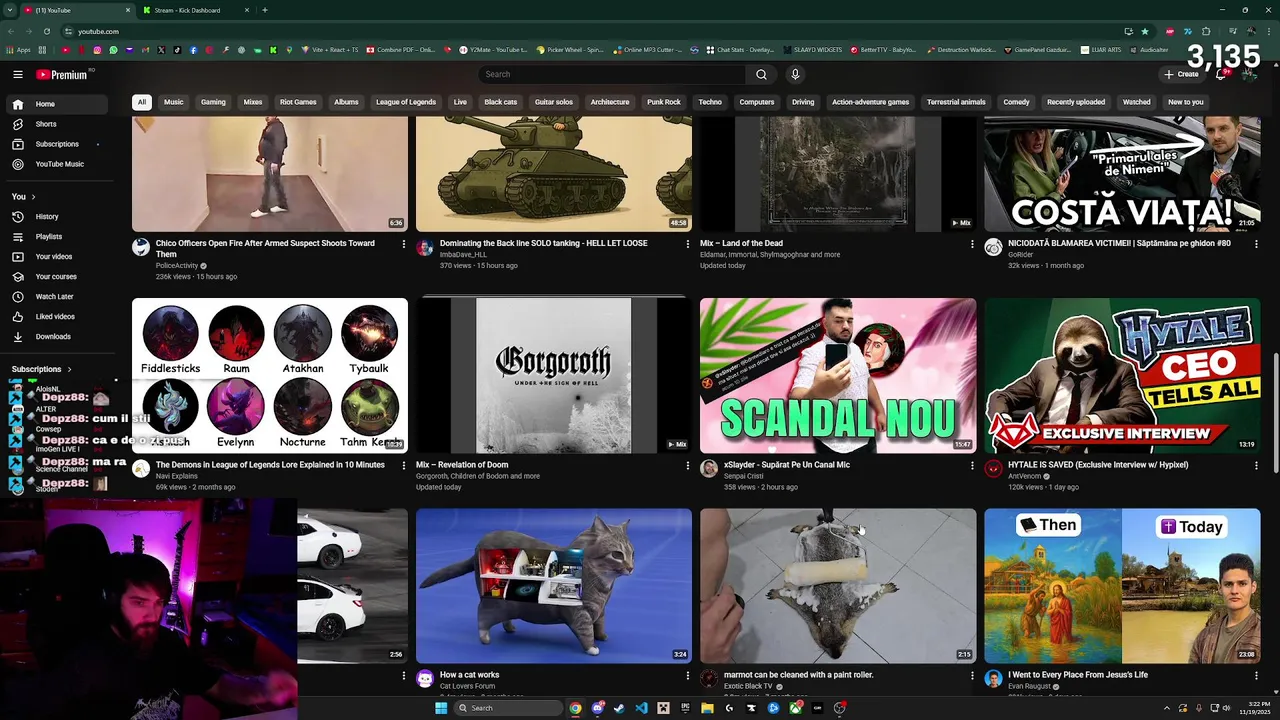Select the Terrestrial animals chip
The image size is (1280, 720).
(956, 102)
